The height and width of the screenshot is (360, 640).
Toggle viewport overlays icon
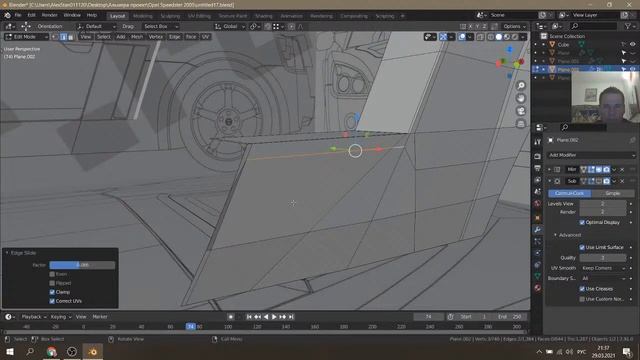click(462, 37)
